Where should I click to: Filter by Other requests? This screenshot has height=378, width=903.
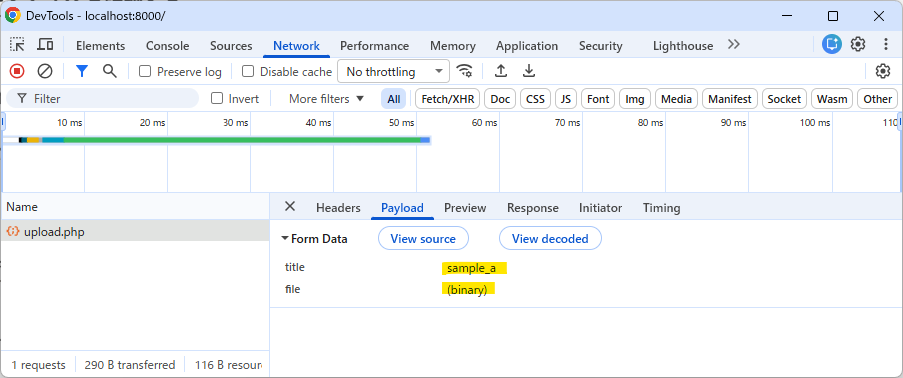(877, 99)
